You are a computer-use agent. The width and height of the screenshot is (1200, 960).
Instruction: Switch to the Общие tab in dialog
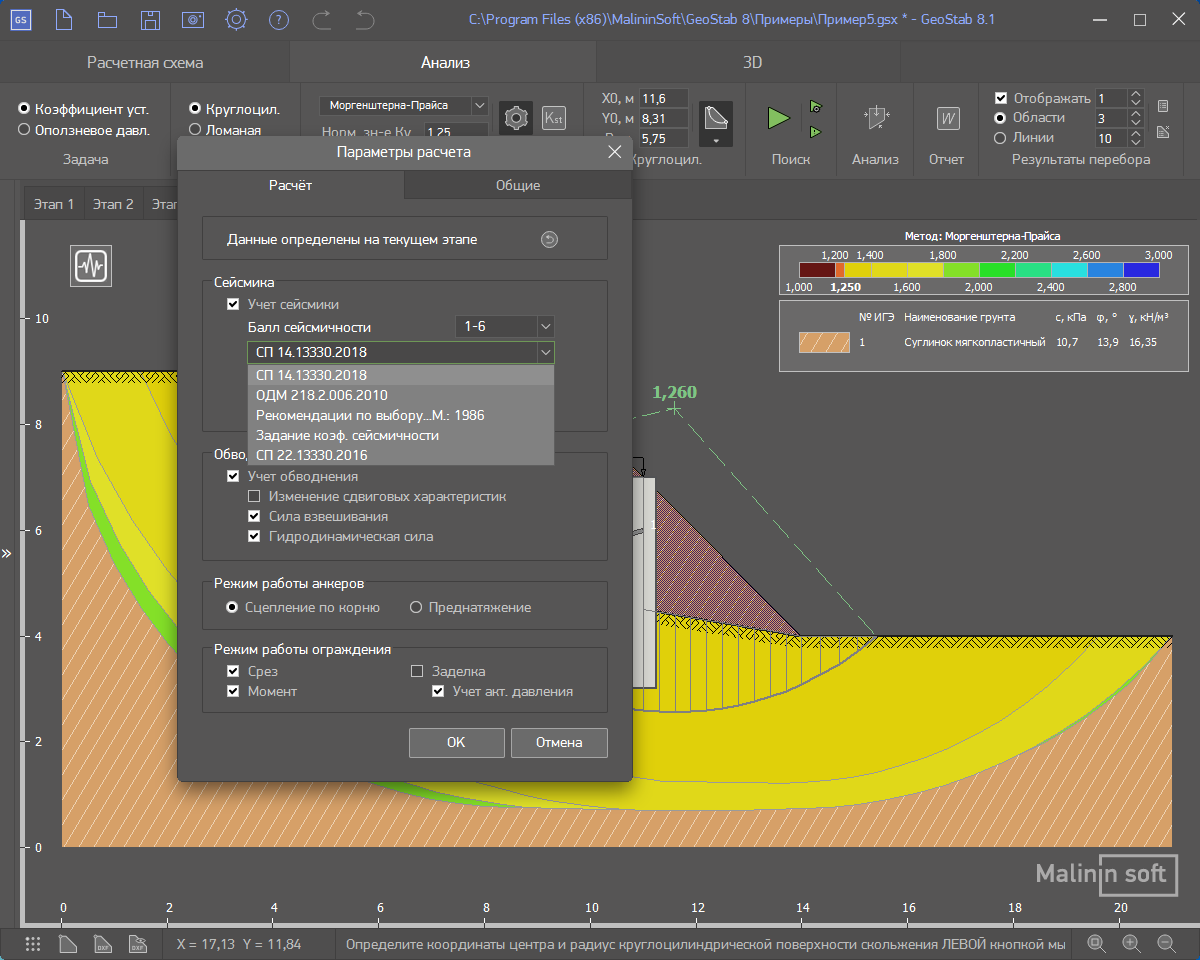tap(518, 185)
